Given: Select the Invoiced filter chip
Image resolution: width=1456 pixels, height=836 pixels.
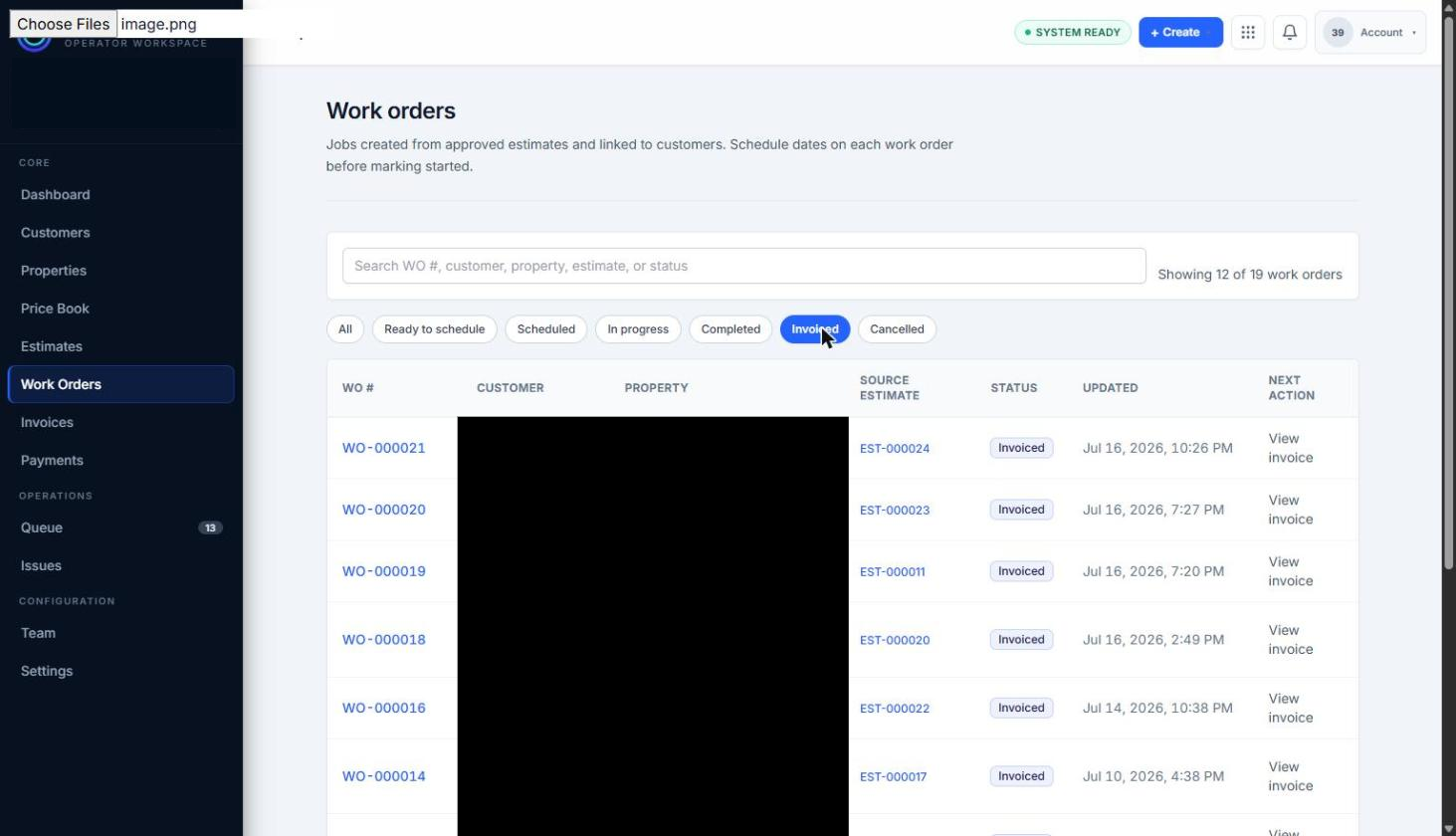Looking at the screenshot, I should coord(815,329).
